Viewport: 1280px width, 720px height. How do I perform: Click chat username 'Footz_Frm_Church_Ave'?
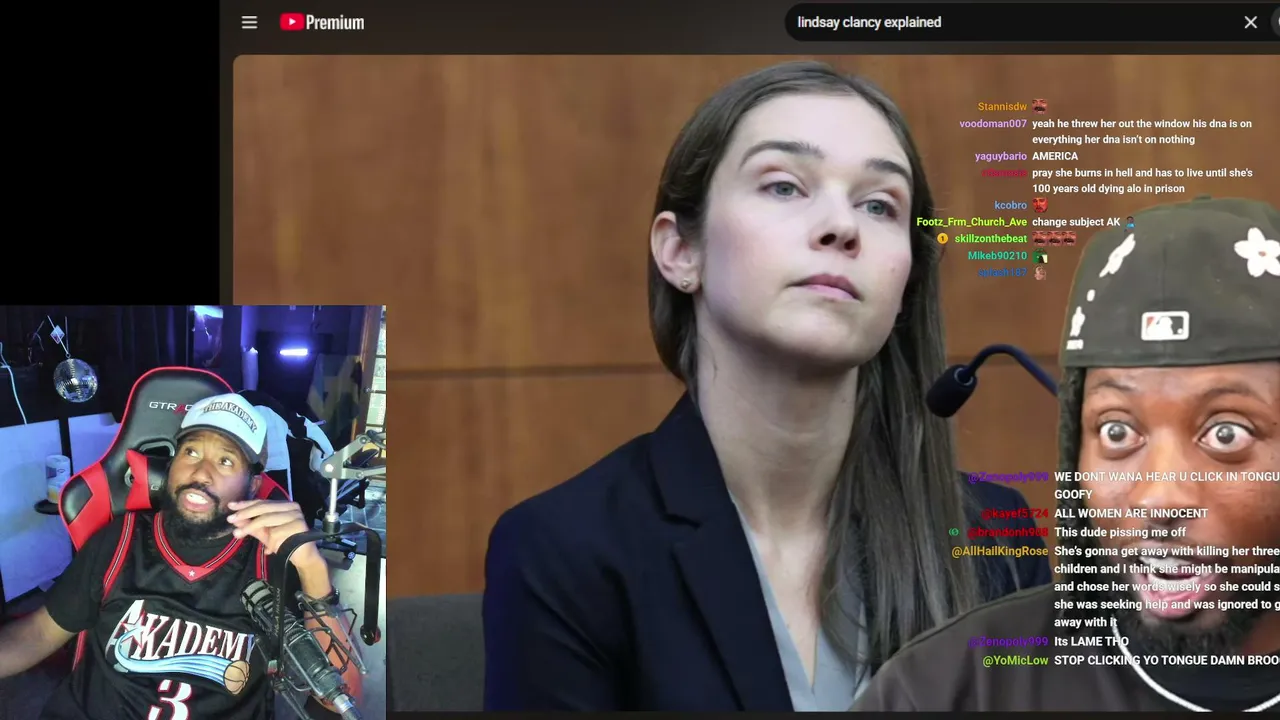(971, 222)
